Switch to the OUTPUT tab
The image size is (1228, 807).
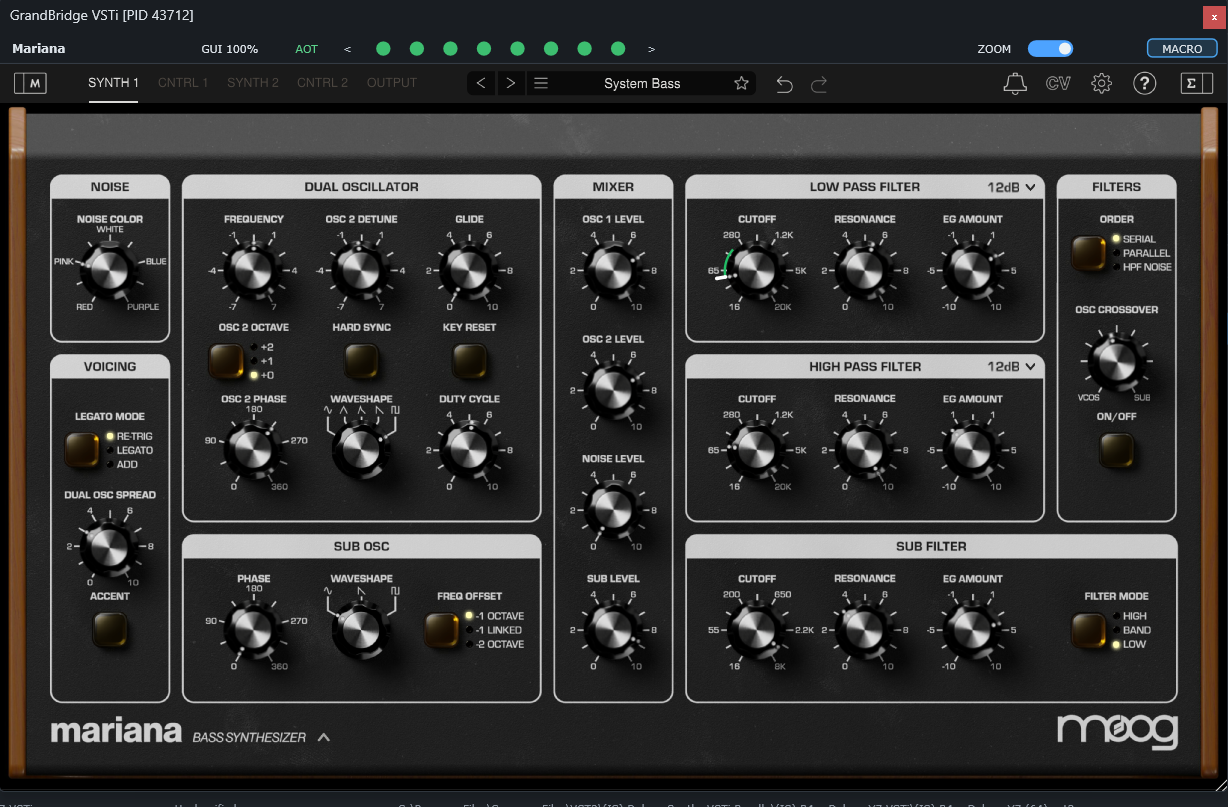click(x=392, y=83)
